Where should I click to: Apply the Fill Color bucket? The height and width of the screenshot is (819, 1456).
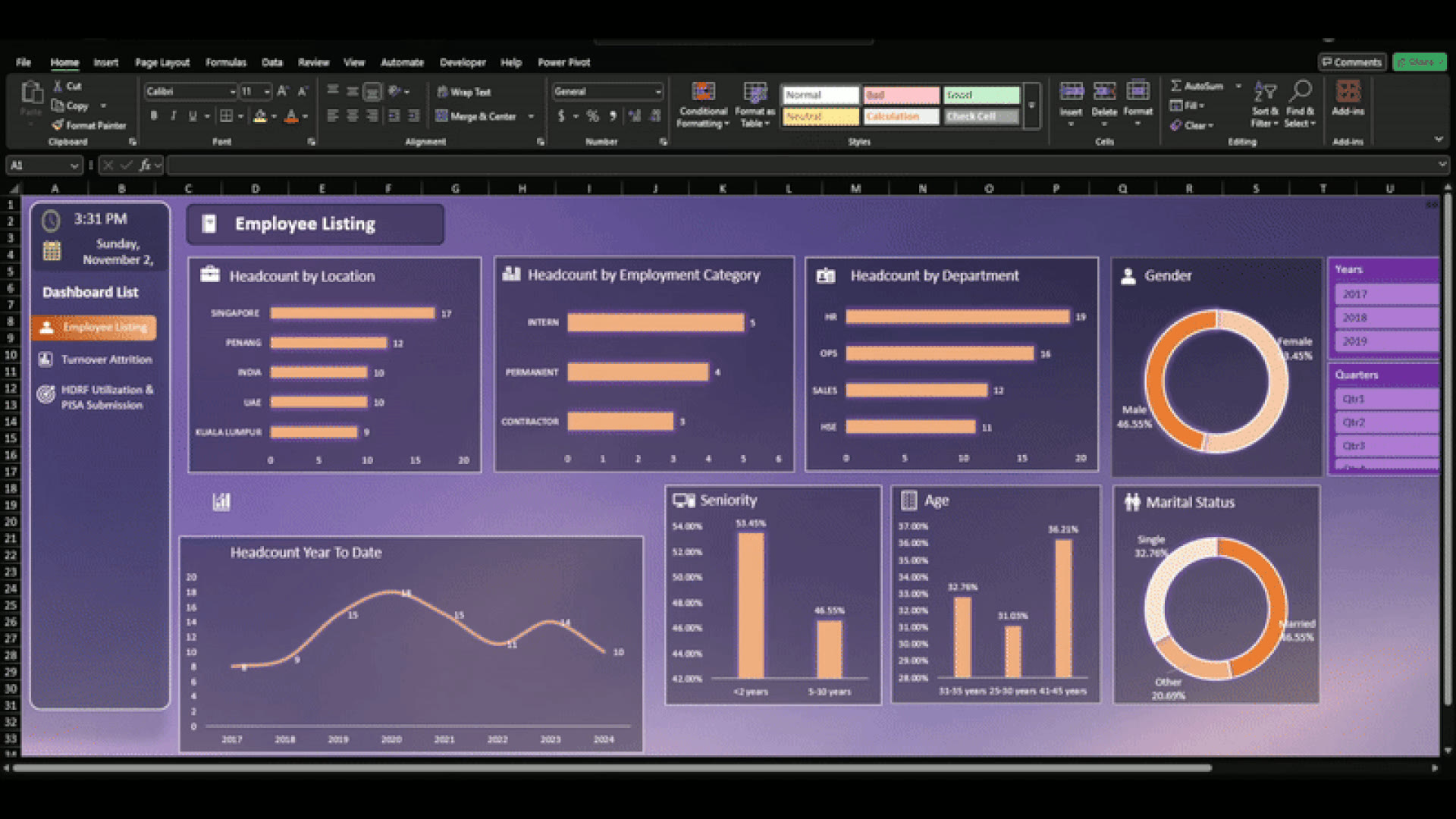[x=260, y=116]
